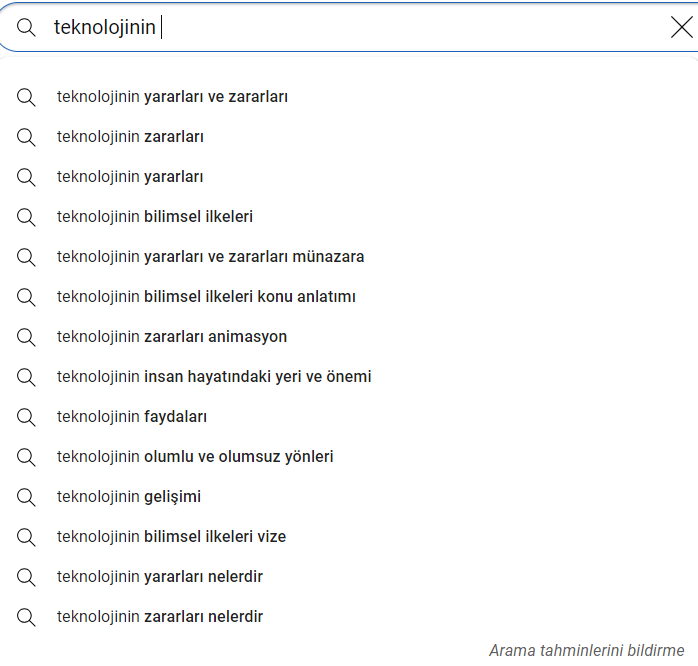Clear the search text with the X icon
Screen dimensions: 698x666
point(681,28)
